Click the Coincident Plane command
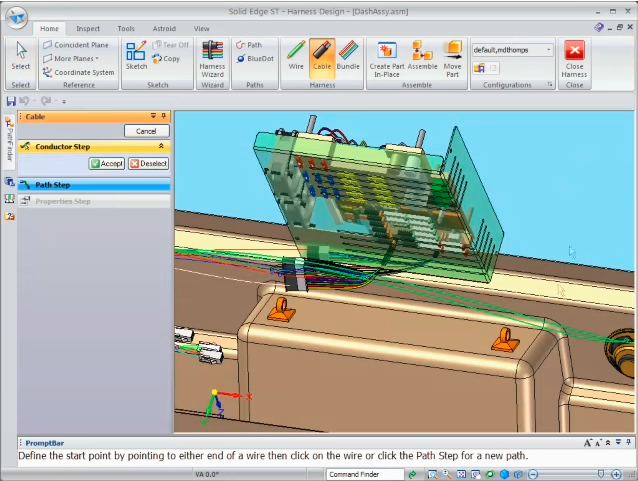This screenshot has height=481, width=638. pyautogui.click(x=76, y=45)
